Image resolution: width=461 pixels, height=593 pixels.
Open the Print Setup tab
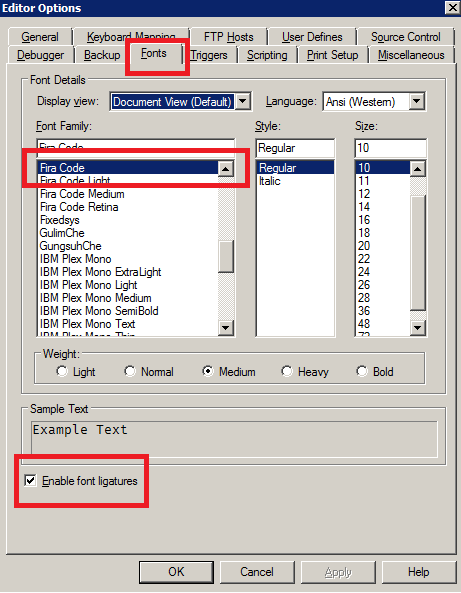[x=332, y=55]
